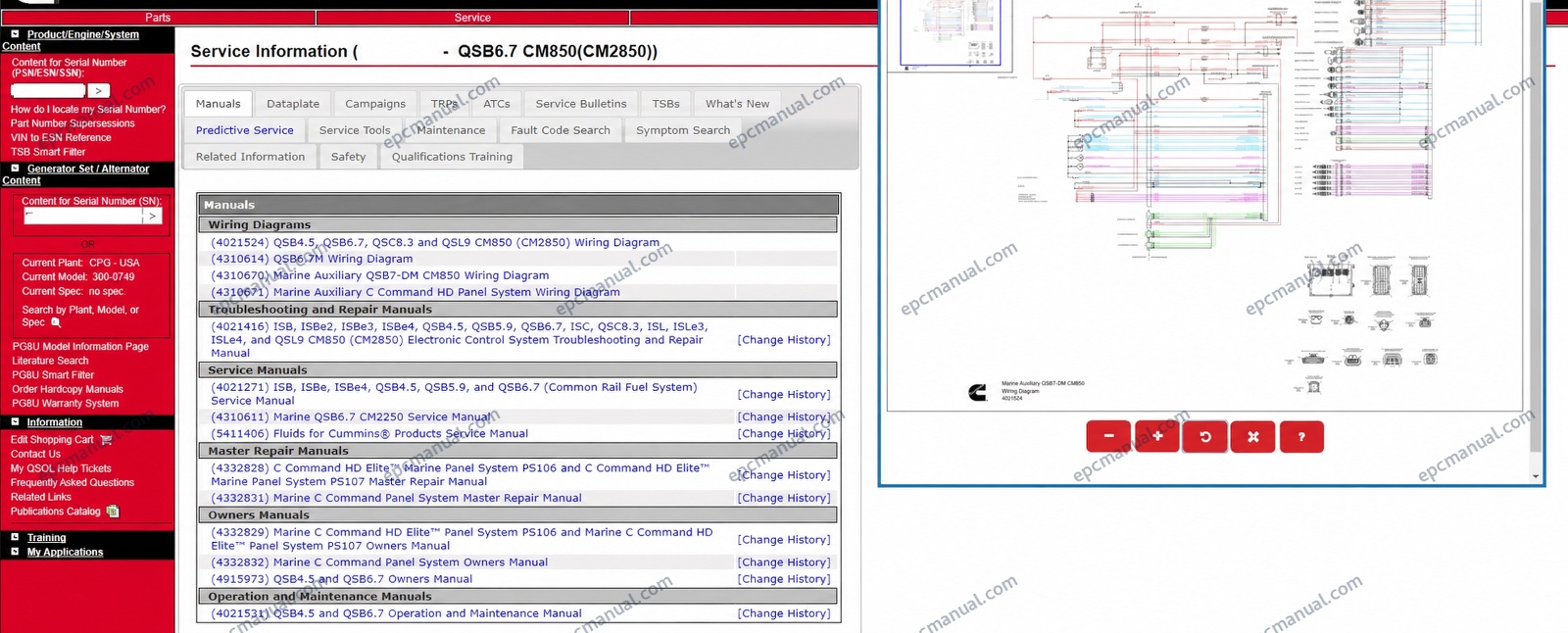Open the Qualifications Training tab
This screenshot has height=633, width=1568.
click(452, 157)
